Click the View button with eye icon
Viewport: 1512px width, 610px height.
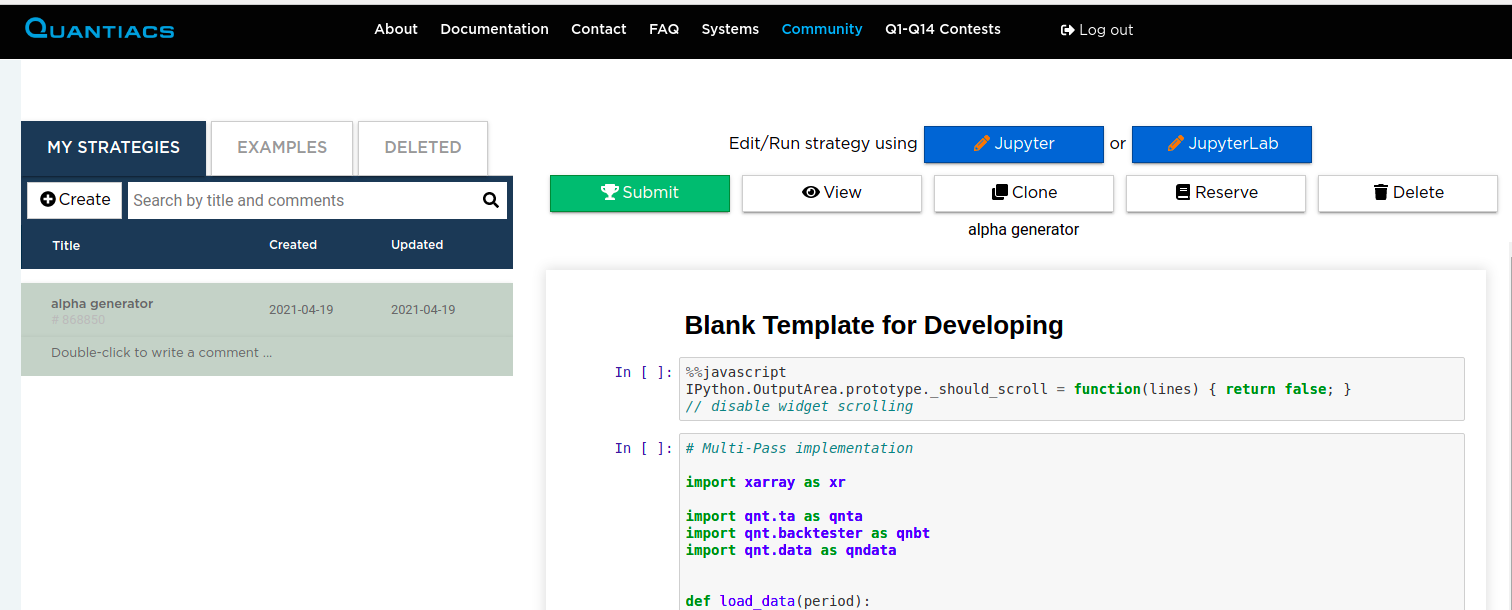click(x=831, y=193)
